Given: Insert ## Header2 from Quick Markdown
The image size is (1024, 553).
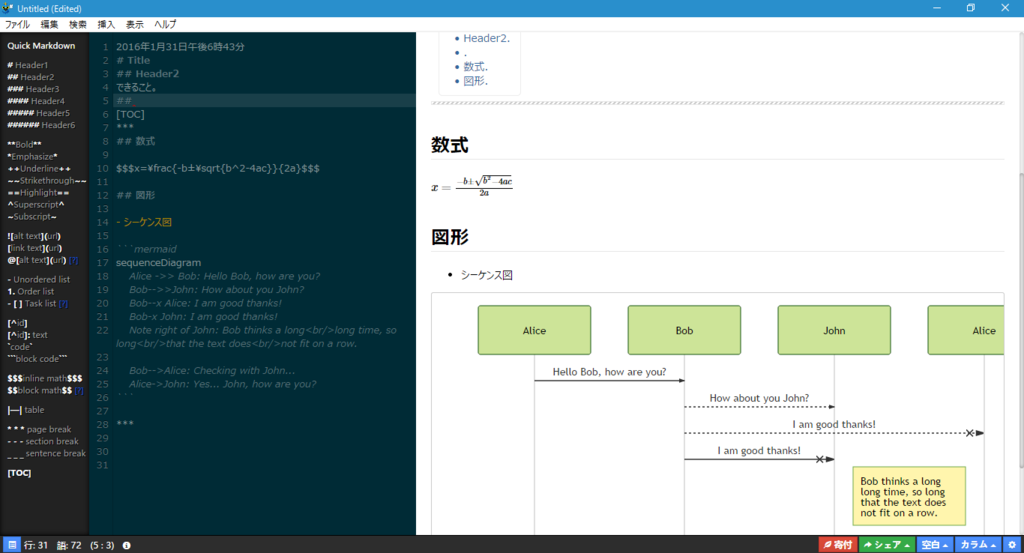Looking at the screenshot, I should [x=31, y=77].
